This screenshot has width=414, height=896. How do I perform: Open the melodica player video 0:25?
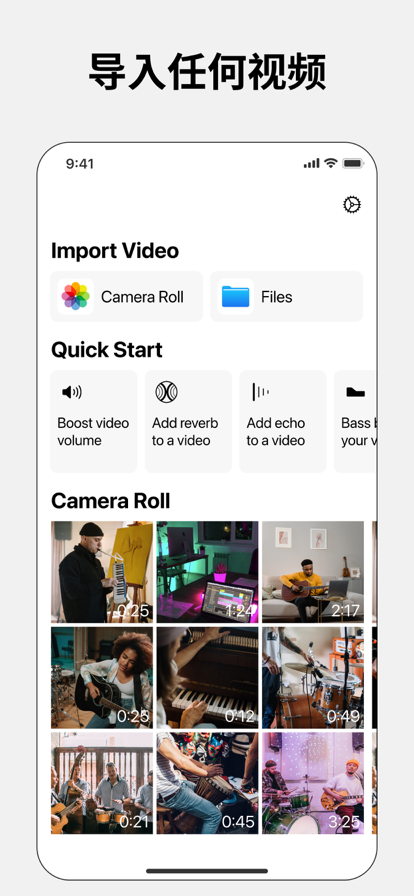pyautogui.click(x=102, y=571)
